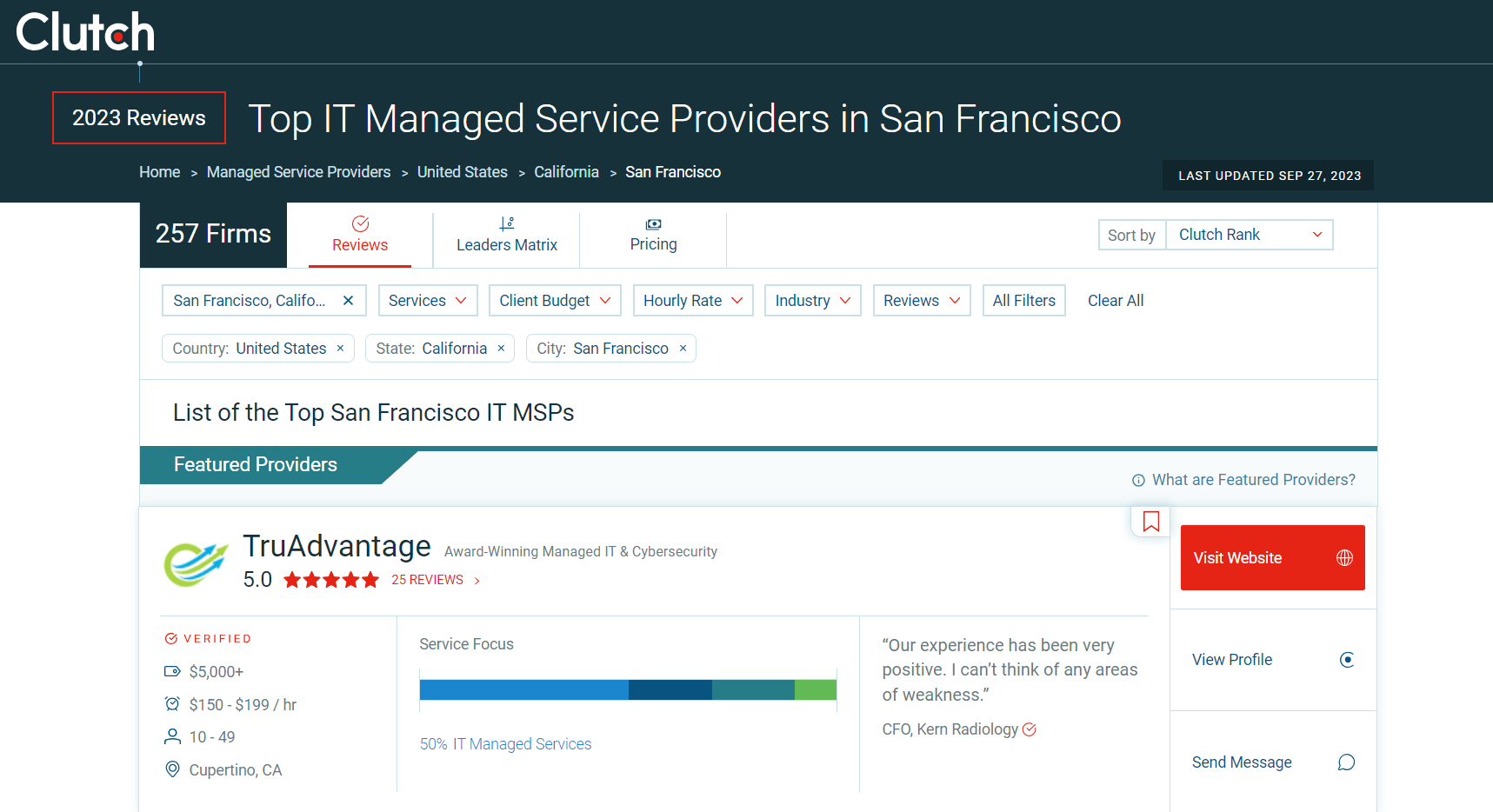The width and height of the screenshot is (1493, 812).
Task: Click the green Service Focus bar segment
Action: (816, 690)
